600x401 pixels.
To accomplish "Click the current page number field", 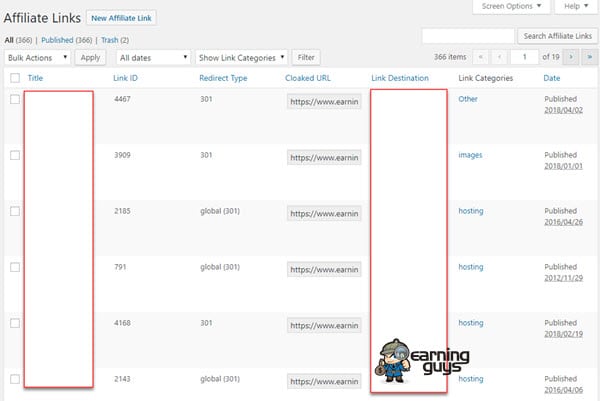I will point(525,57).
